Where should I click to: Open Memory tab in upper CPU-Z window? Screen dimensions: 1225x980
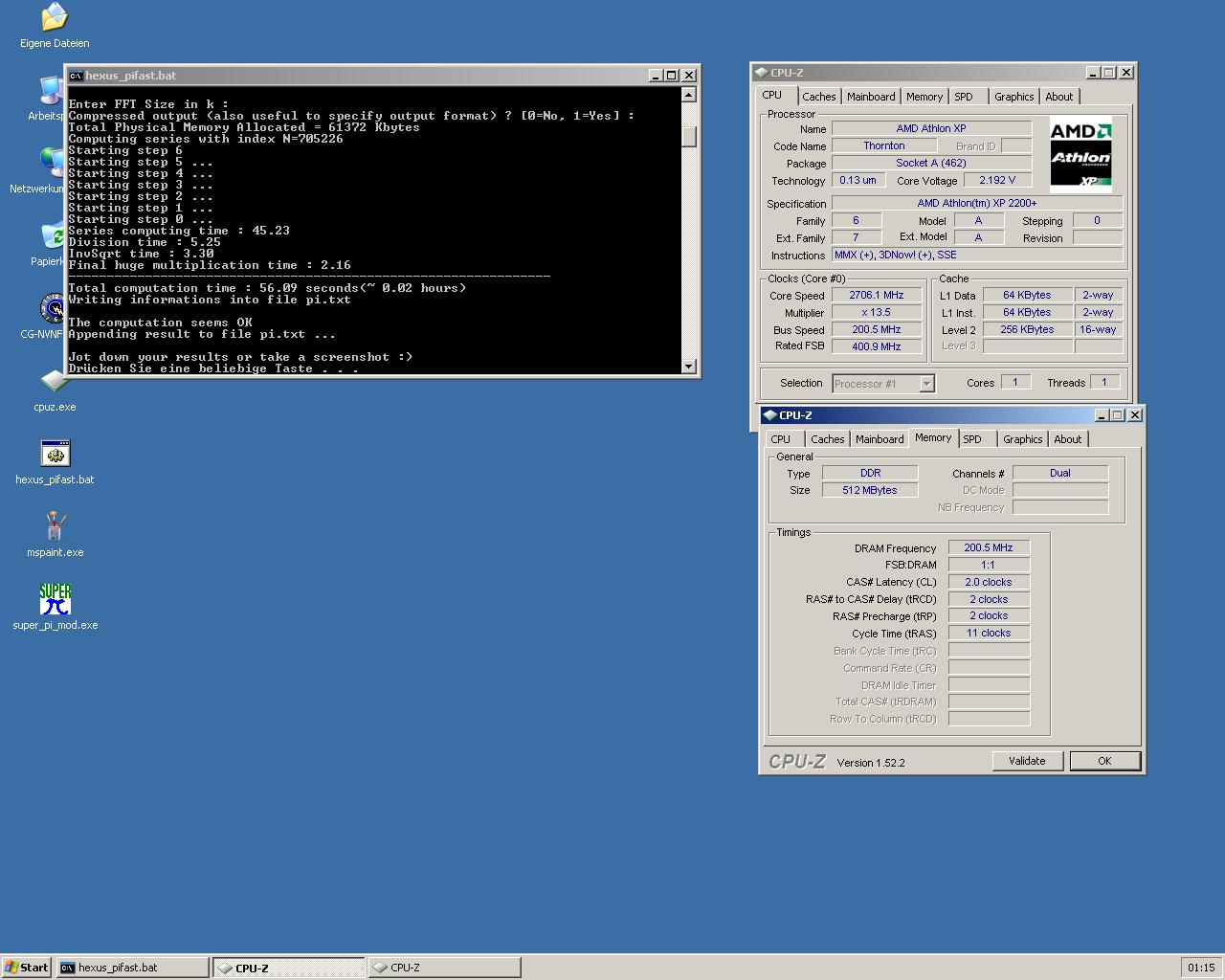coord(924,97)
